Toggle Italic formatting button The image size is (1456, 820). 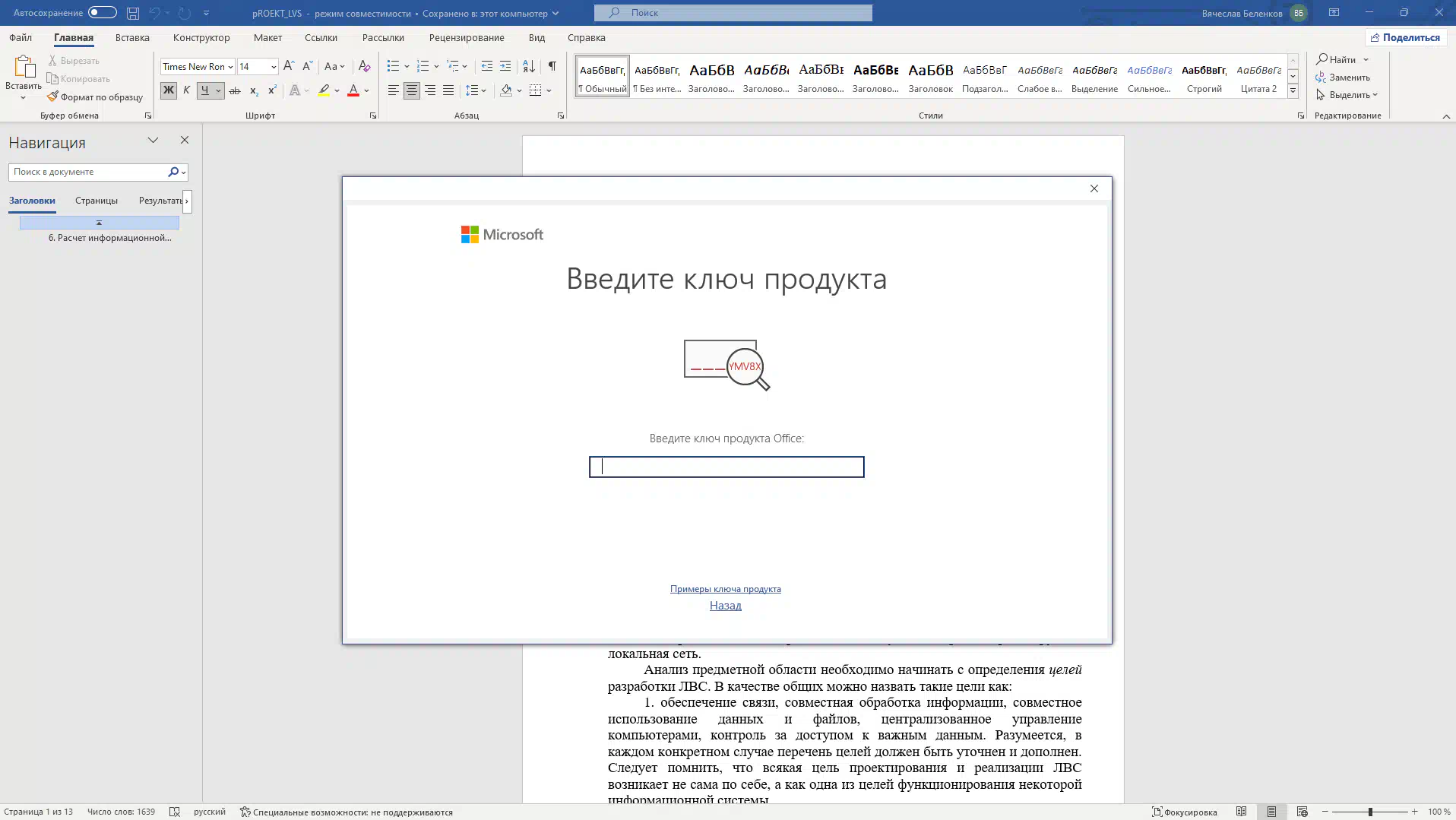coord(186,90)
